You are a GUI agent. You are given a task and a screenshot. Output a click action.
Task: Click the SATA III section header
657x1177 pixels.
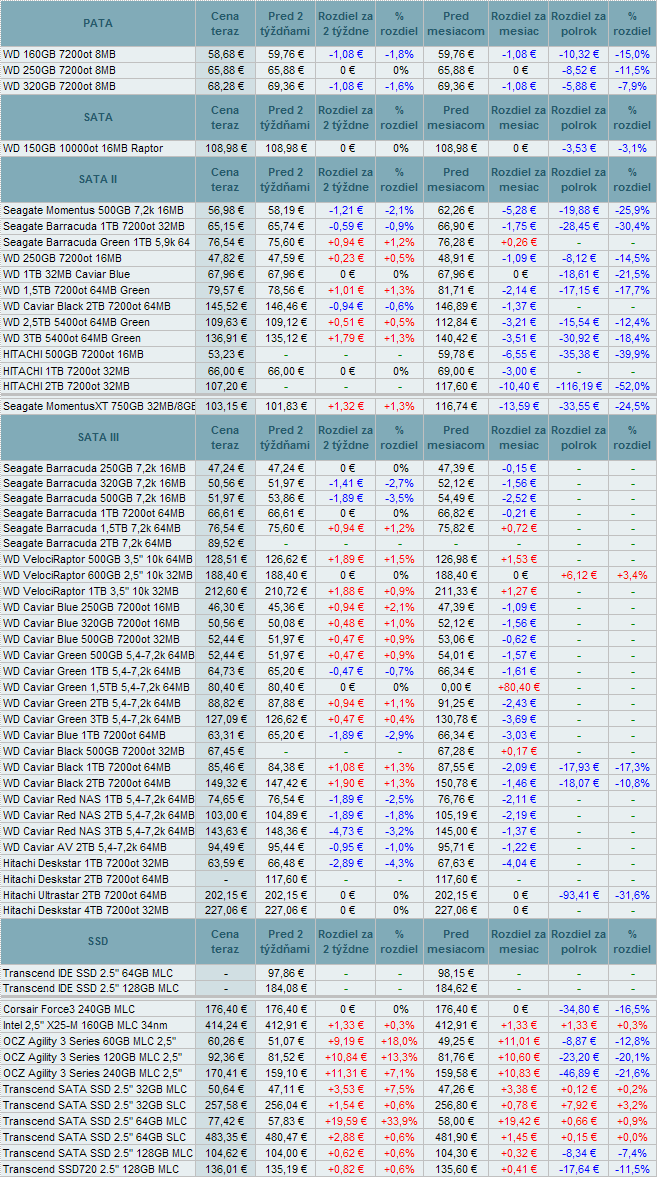pyautogui.click(x=98, y=437)
